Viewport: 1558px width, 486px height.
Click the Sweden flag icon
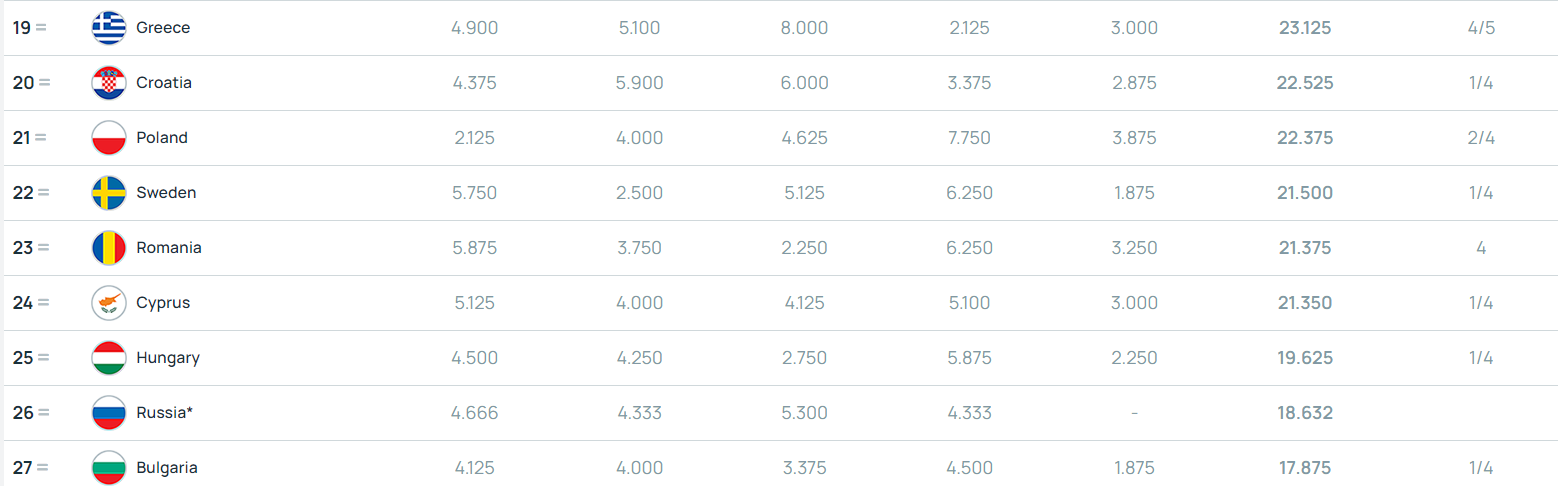click(x=108, y=193)
